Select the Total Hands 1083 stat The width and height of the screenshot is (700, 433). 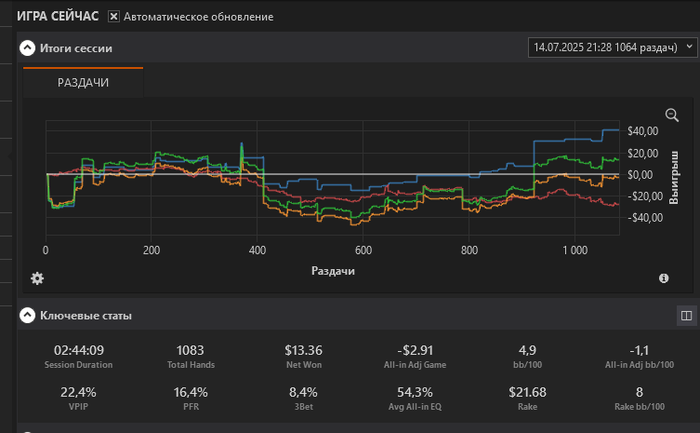pyautogui.click(x=190, y=350)
